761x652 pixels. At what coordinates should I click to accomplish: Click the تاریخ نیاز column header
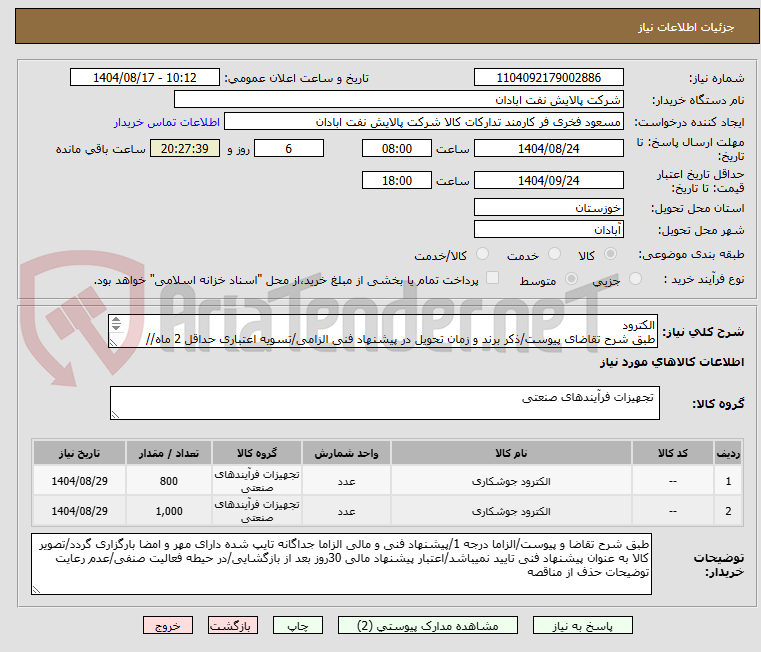pos(79,453)
